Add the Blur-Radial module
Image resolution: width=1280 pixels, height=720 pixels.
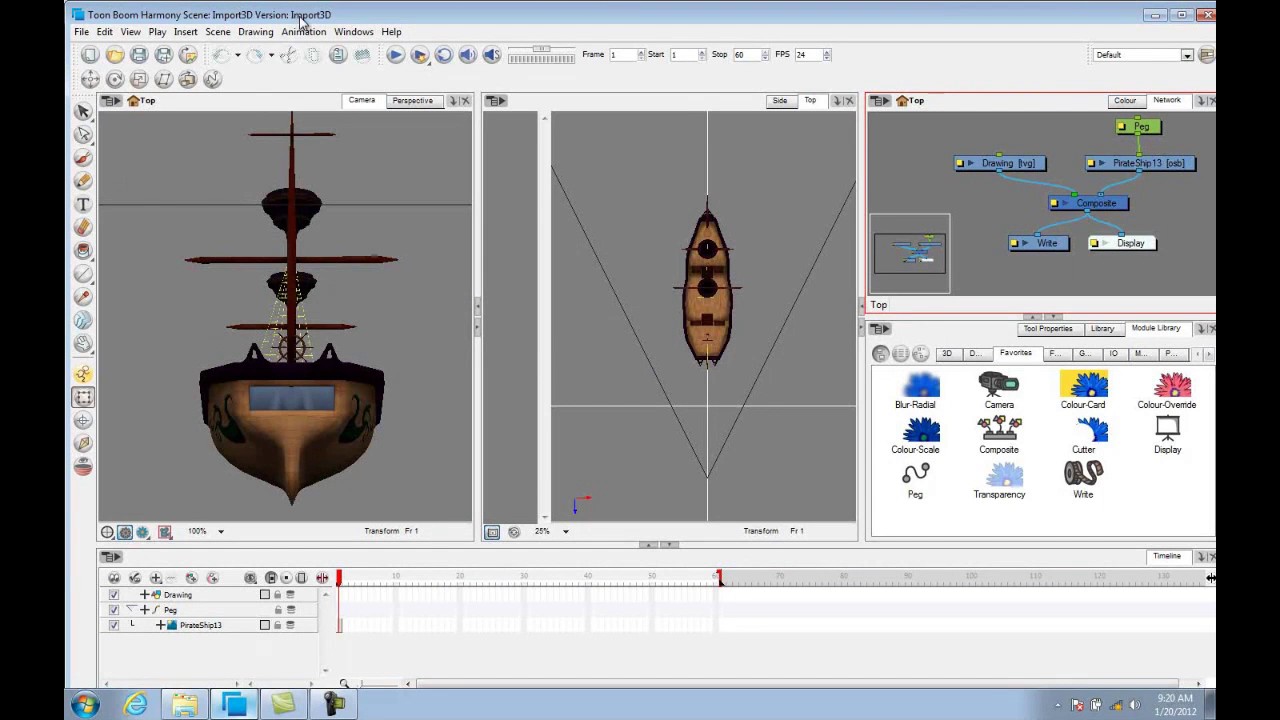tap(916, 391)
